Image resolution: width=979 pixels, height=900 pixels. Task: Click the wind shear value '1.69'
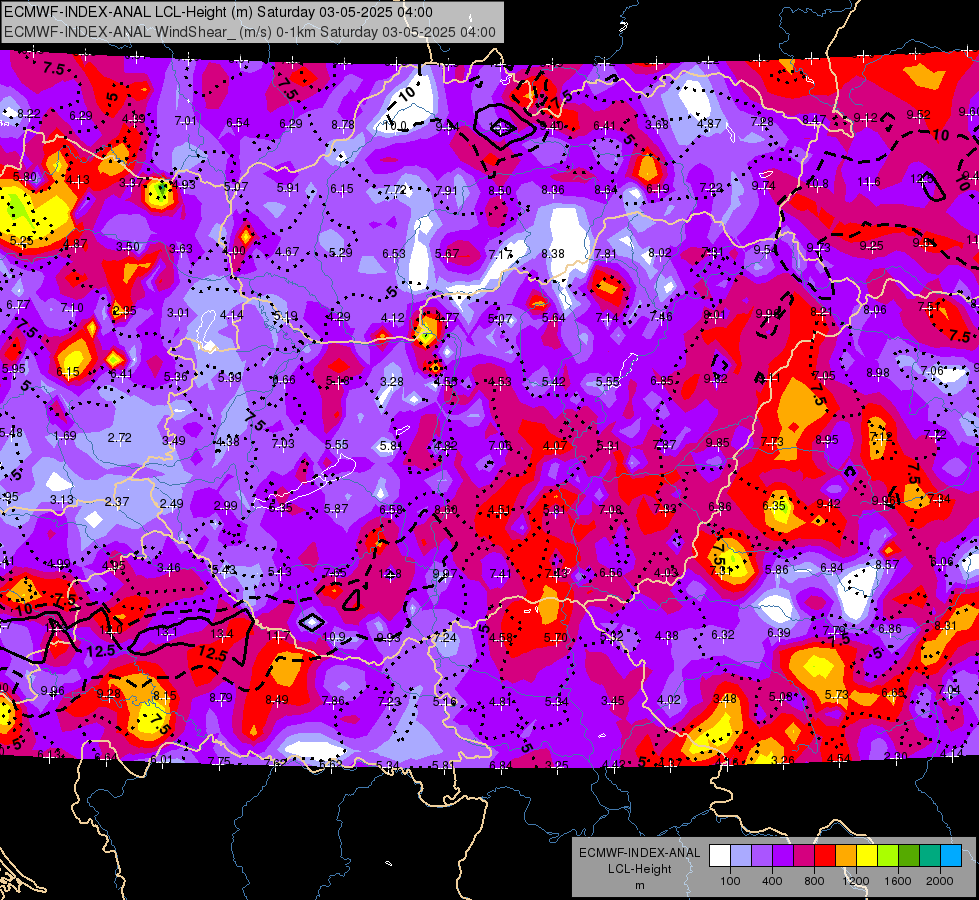point(65,436)
